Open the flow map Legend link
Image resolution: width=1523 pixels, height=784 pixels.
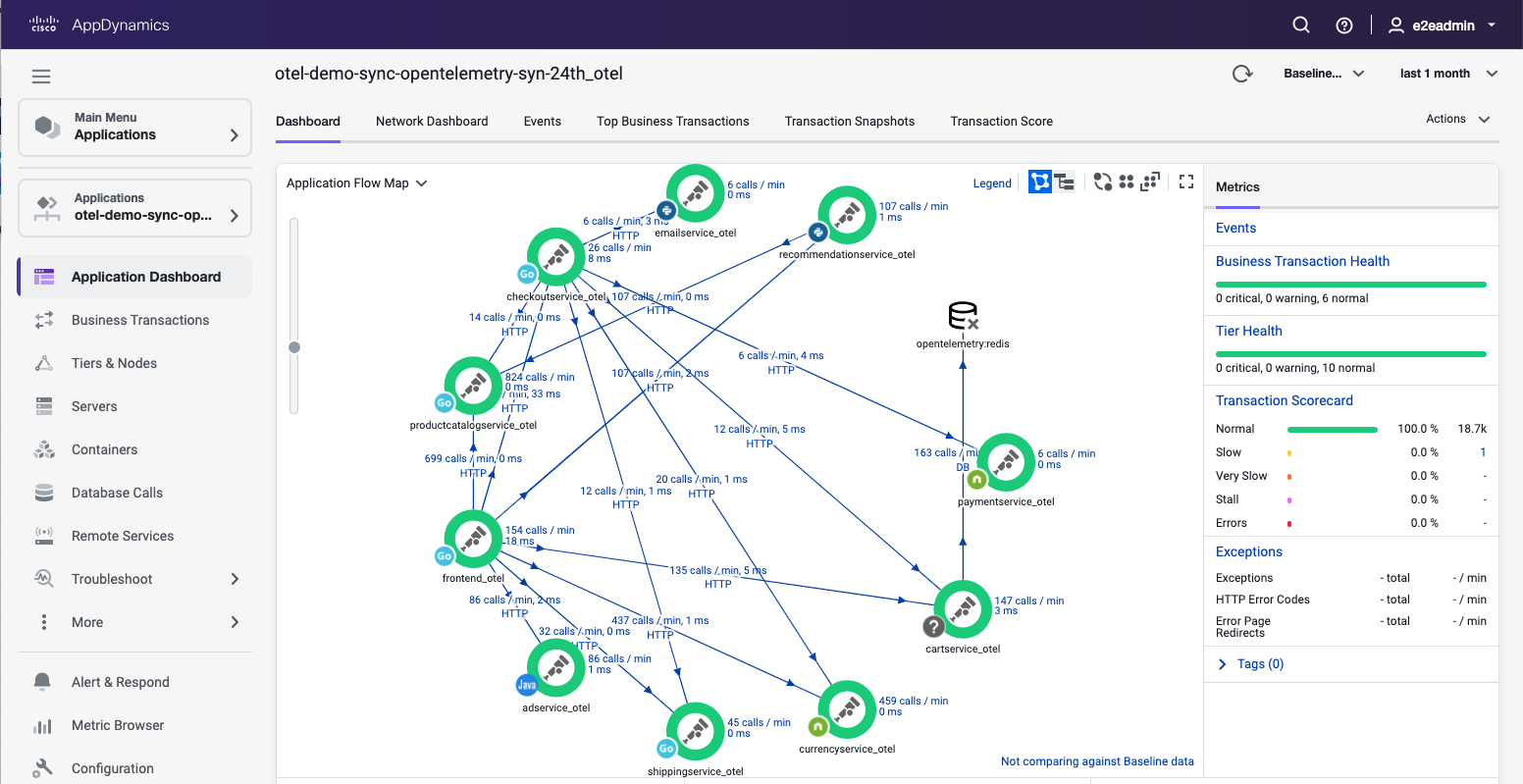[992, 183]
